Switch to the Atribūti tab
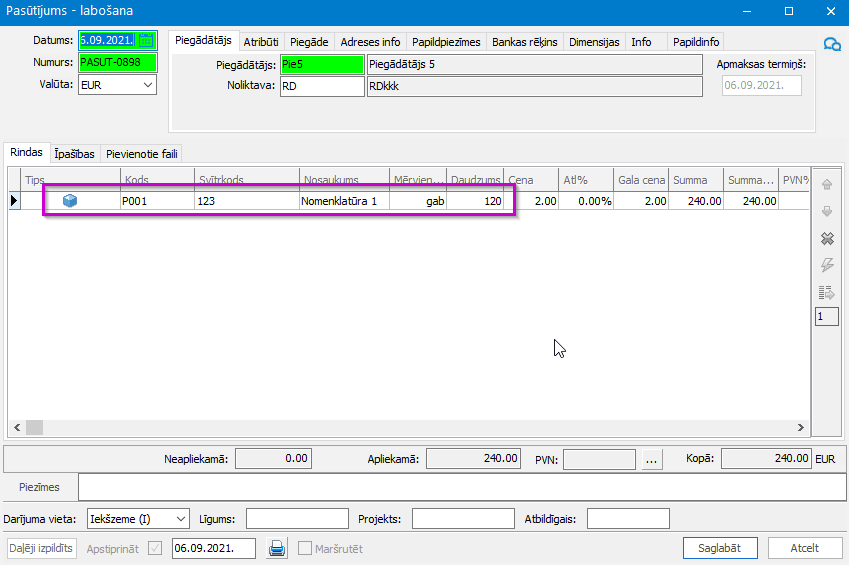849x565 pixels. [261, 42]
